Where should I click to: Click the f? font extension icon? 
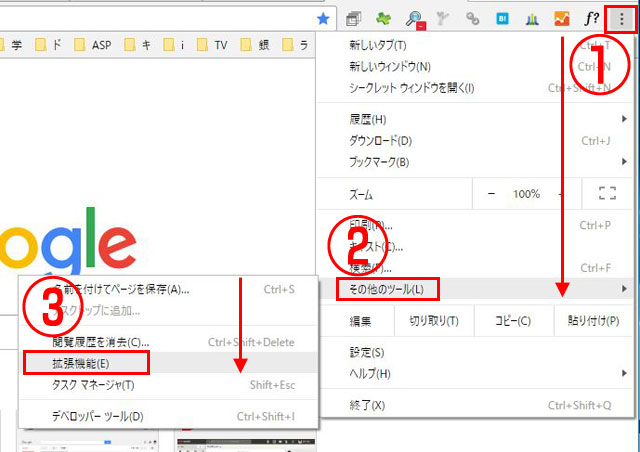(591, 19)
